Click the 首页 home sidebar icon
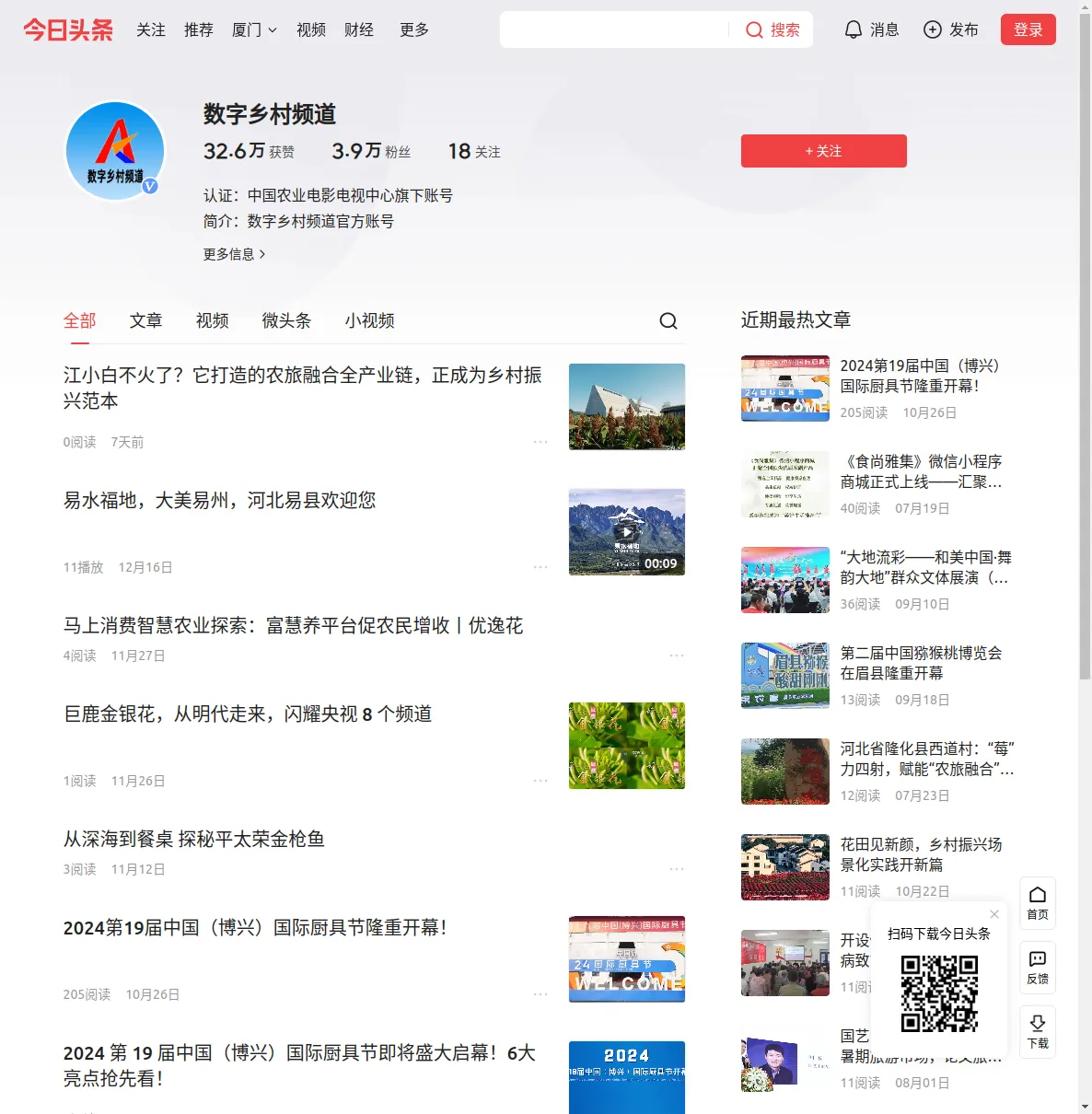The width and height of the screenshot is (1092, 1114). [x=1038, y=903]
